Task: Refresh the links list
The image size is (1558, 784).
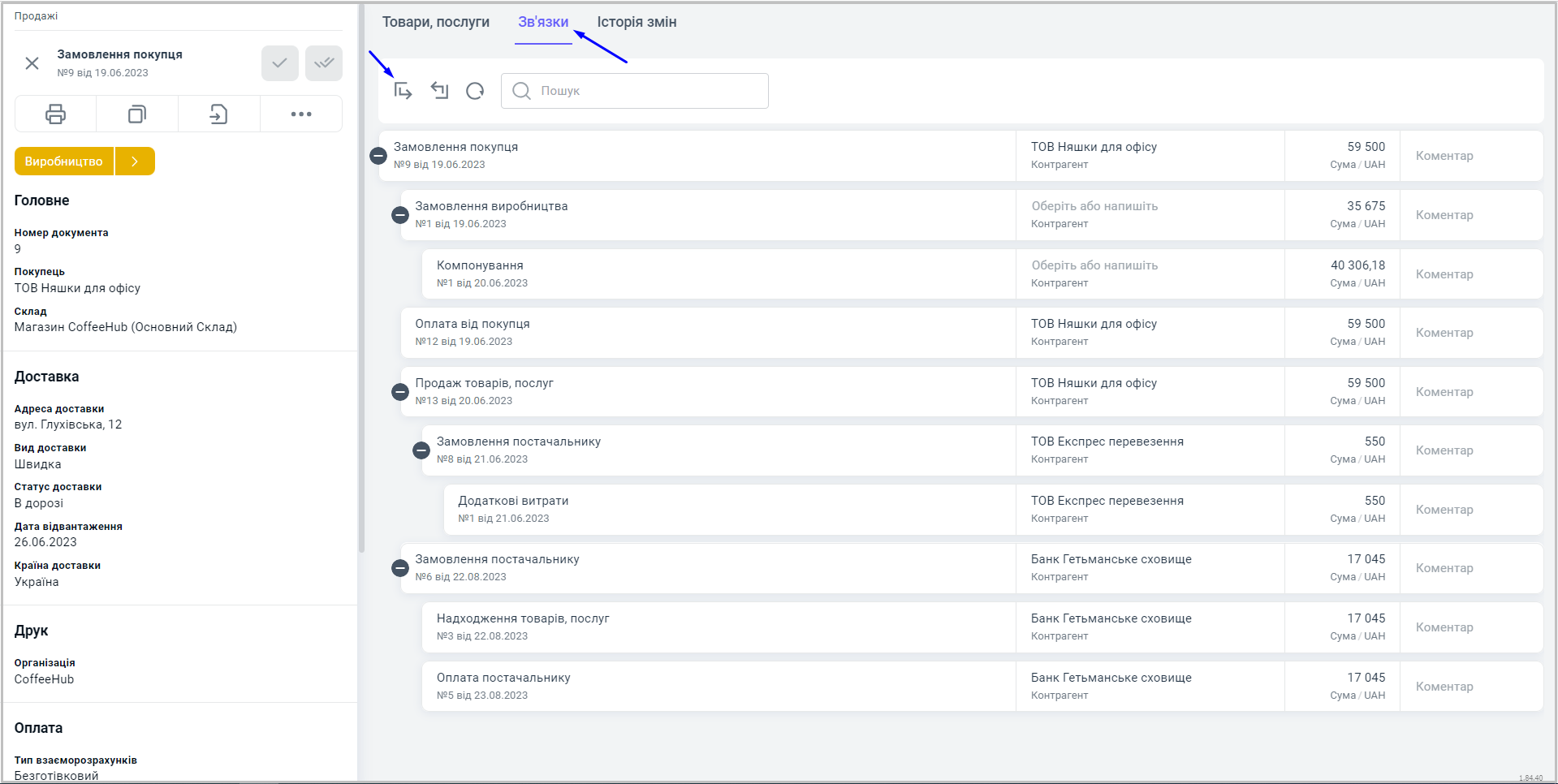Action: [475, 91]
